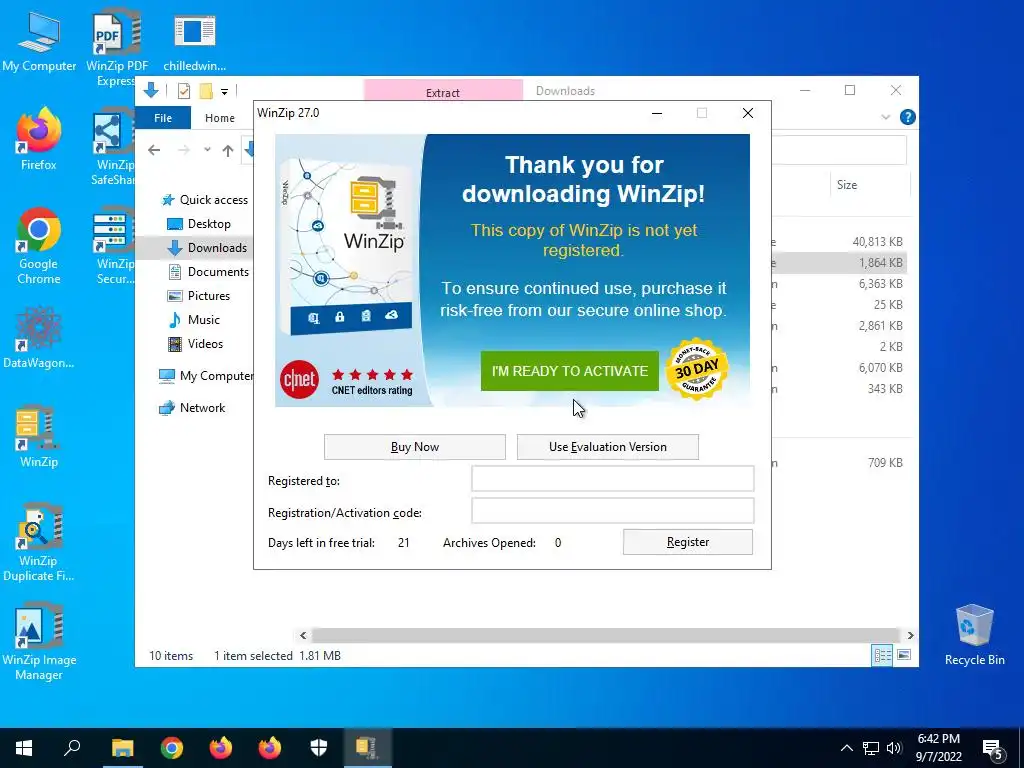Screen dimensions: 1024x768
Task: Click I'M READY TO ACTIVATE button
Action: pos(569,371)
